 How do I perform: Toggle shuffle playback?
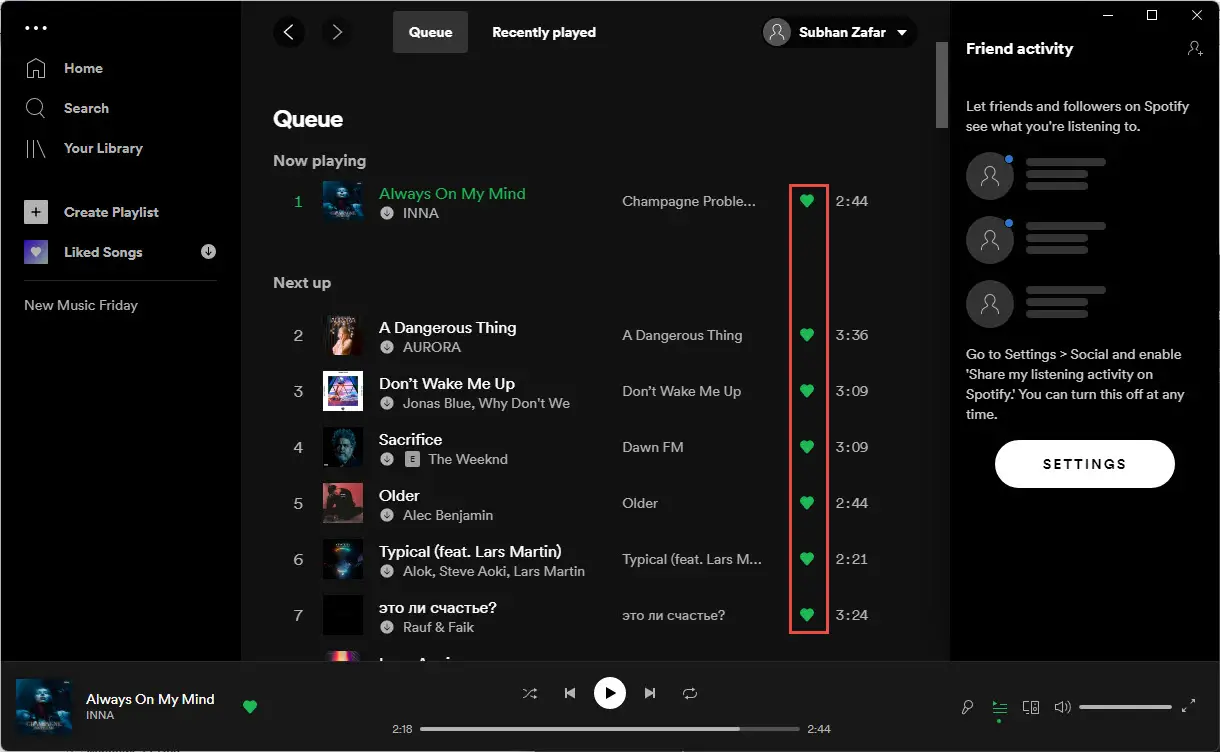(530, 693)
